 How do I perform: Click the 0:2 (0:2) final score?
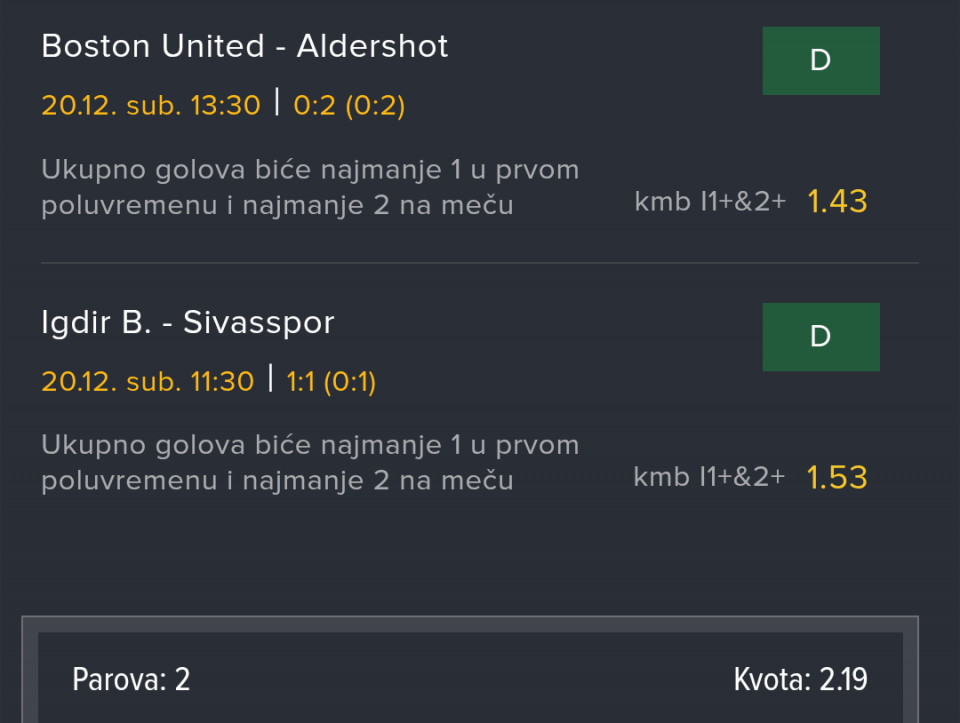349,105
